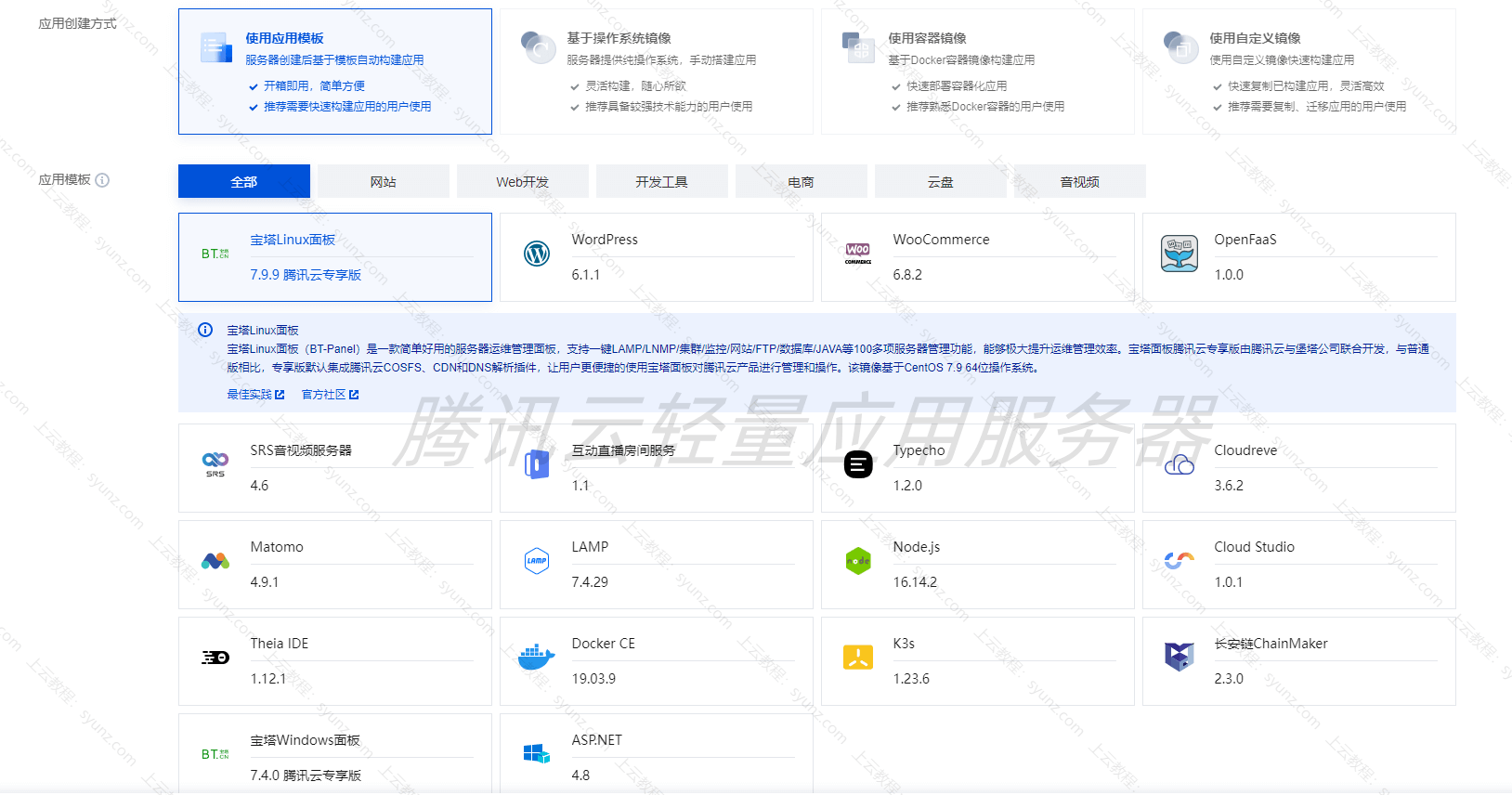Screen dimensions: 1512x795
Task: Click the ASP.NET Windows logo icon
Action: tap(537, 753)
